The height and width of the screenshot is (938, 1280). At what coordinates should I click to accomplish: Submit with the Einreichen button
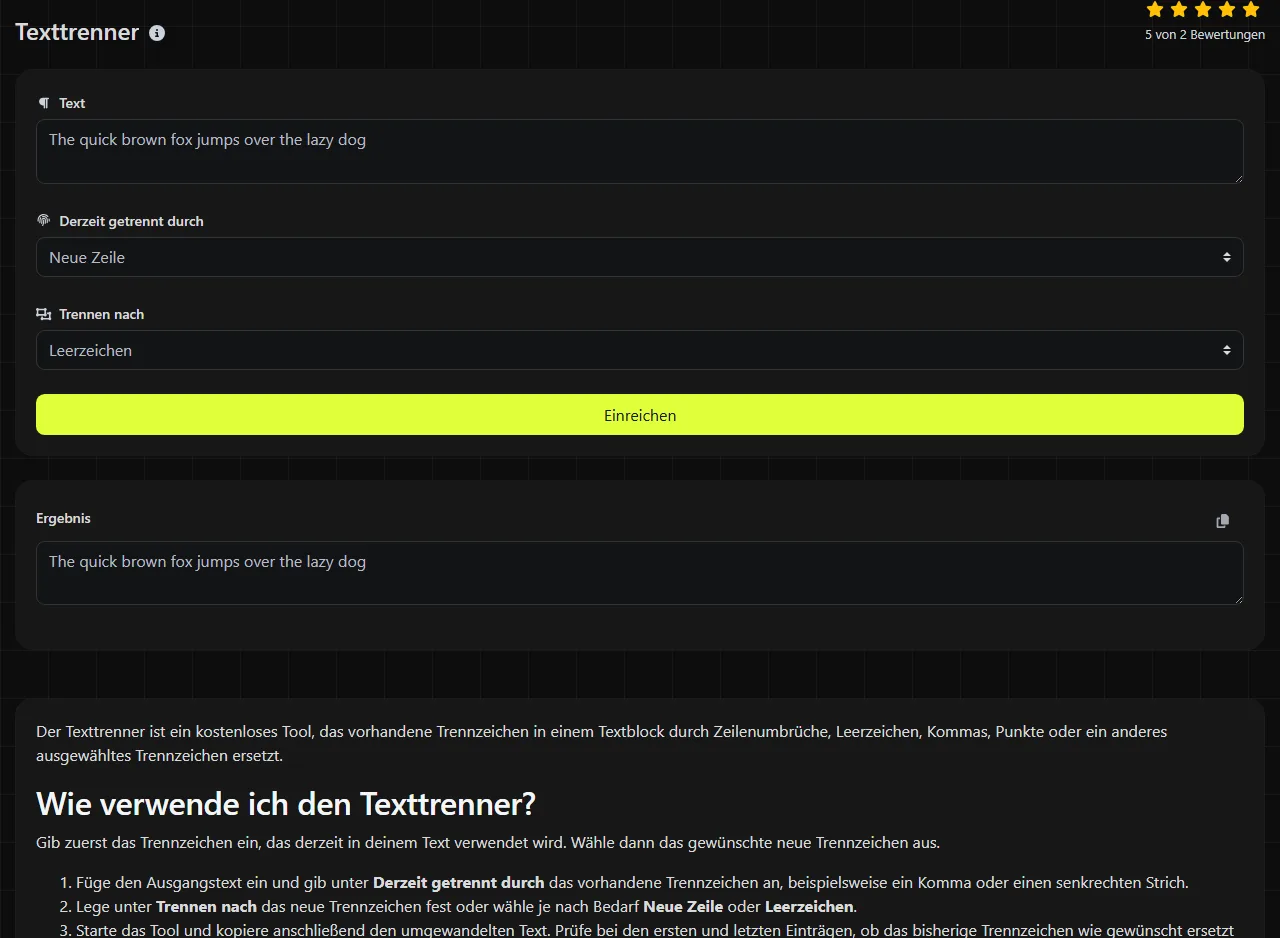640,415
